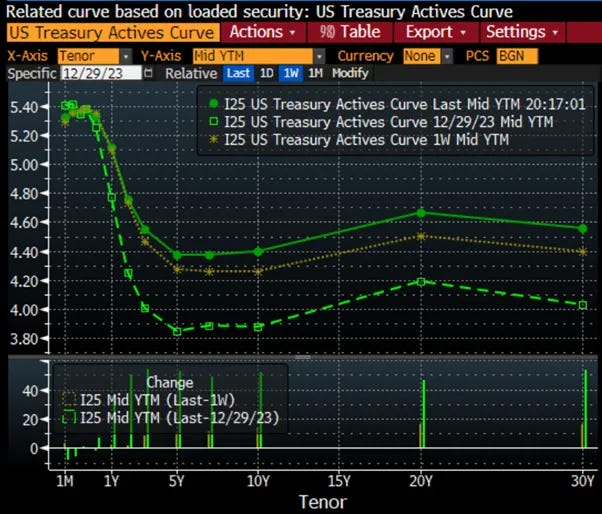Viewport: 602px width, 514px height.
Task: Toggle the 1W relative period
Action: tap(291, 73)
